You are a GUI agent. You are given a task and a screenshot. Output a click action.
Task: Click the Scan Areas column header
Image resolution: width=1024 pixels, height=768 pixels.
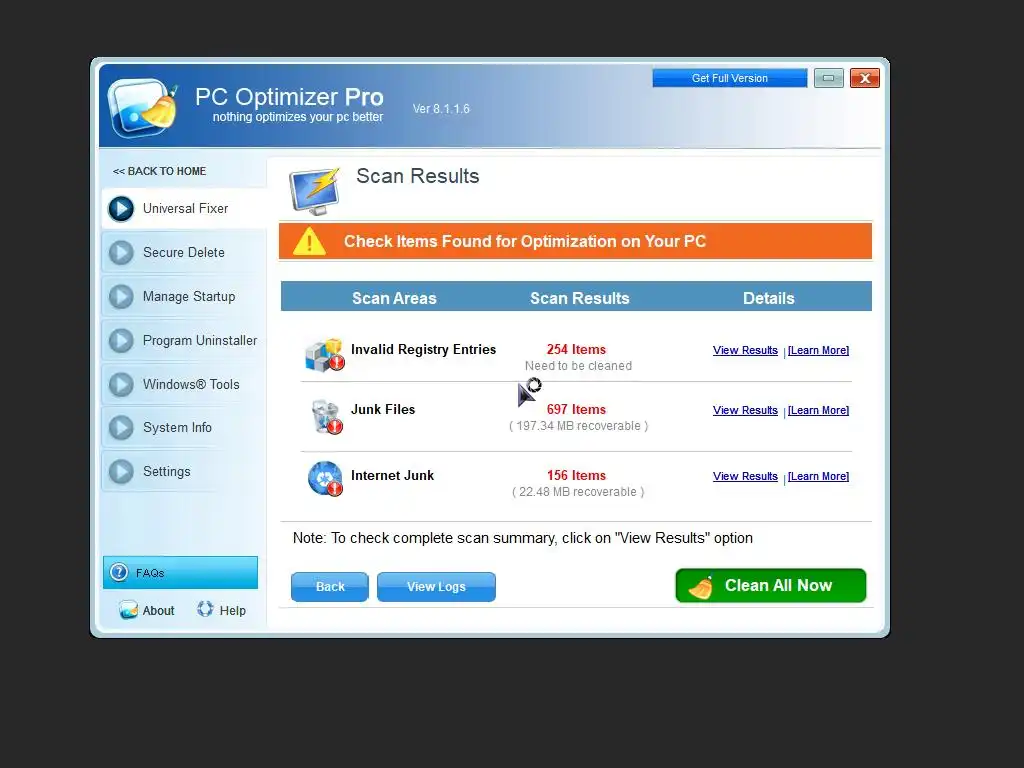pos(394,298)
